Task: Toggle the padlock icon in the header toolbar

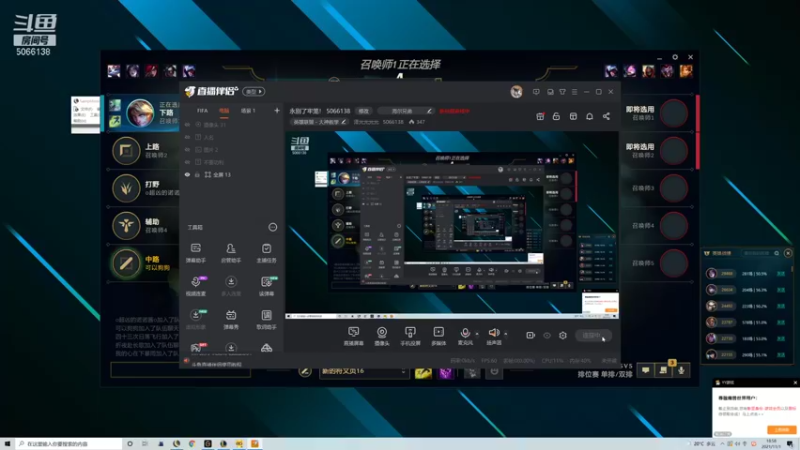Action: (x=556, y=116)
